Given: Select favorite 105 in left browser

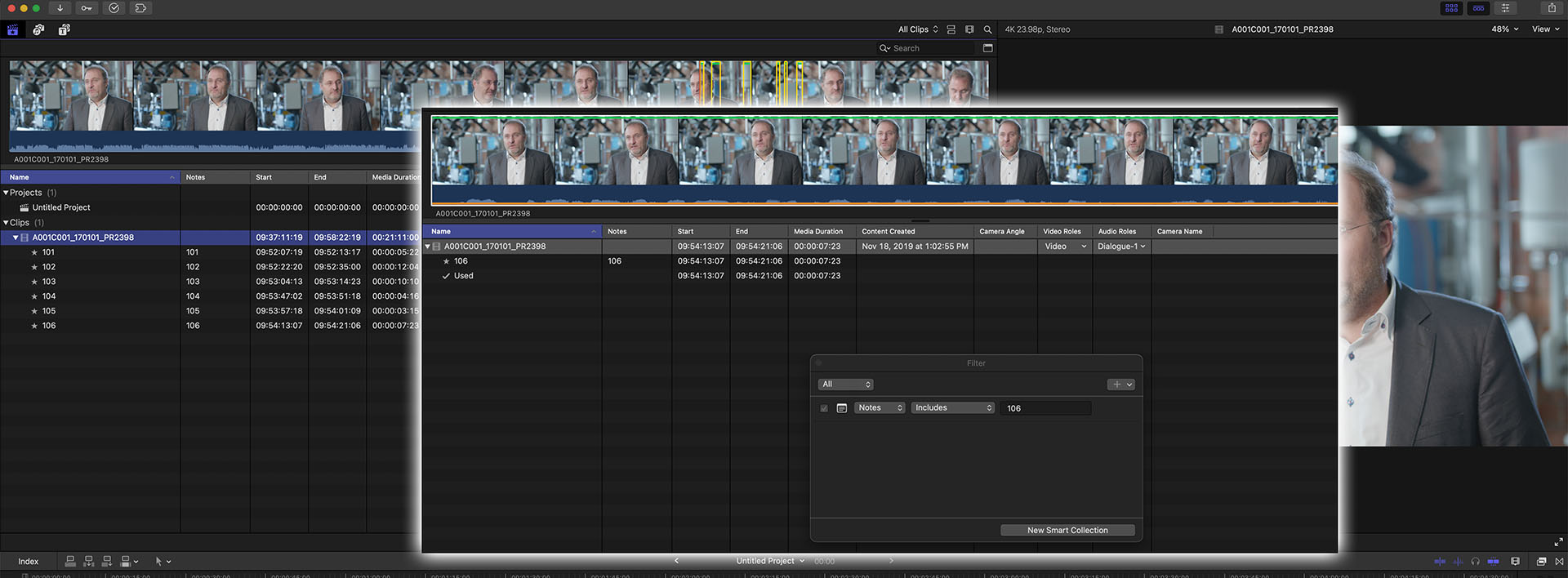Looking at the screenshot, I should [211, 311].
